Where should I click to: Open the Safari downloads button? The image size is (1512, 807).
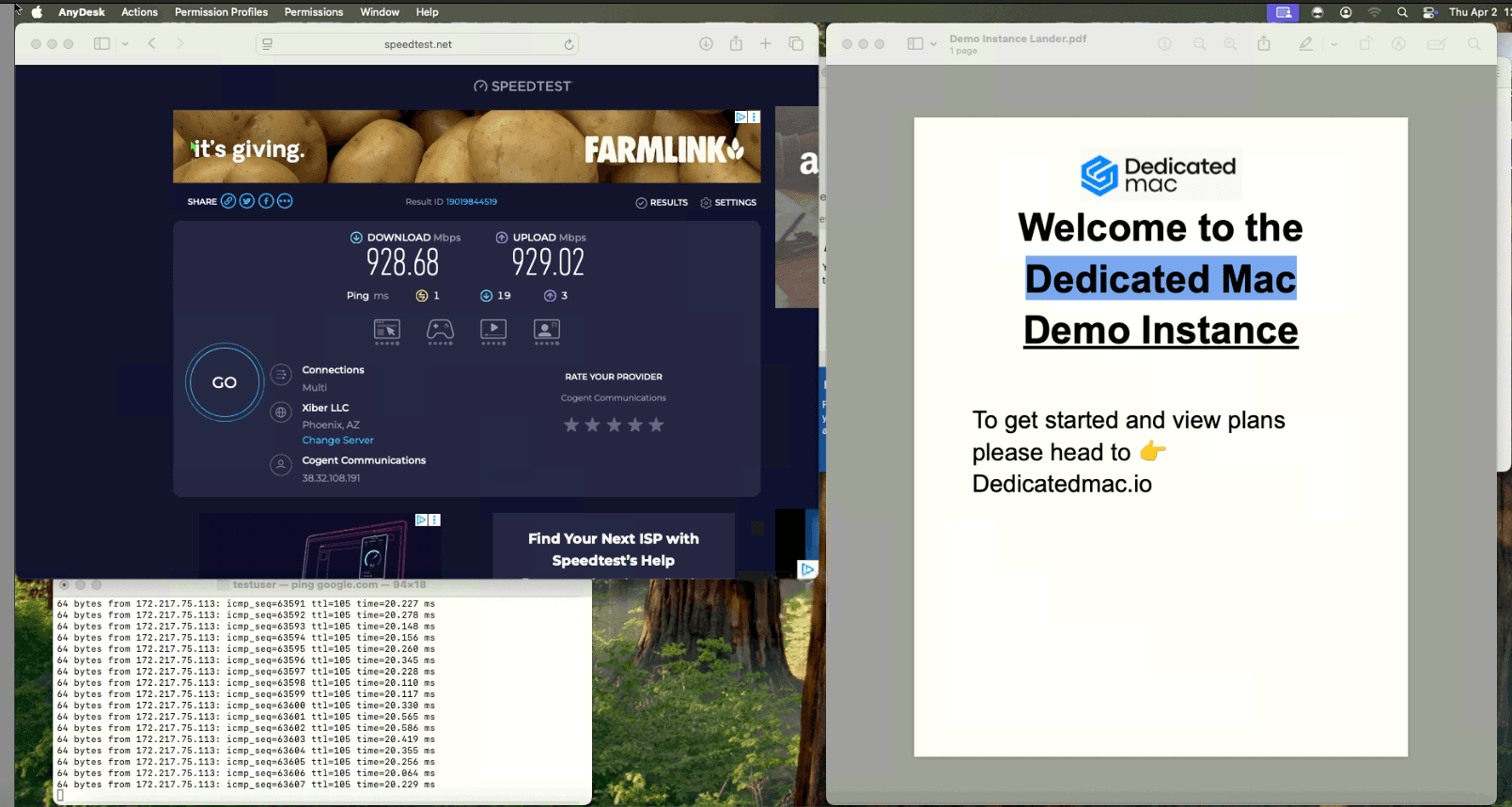706,44
